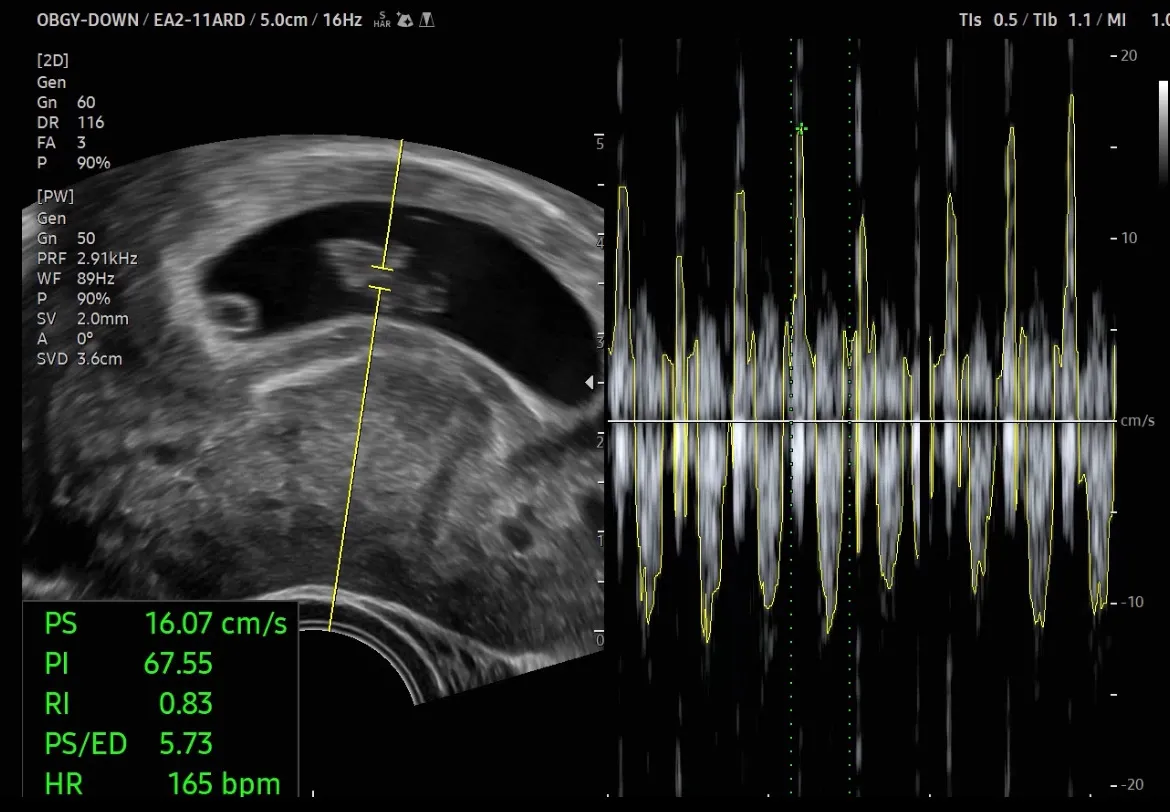Click the TIb 1.1 thermal index
Viewport: 1170px width, 812px height.
point(1063,20)
